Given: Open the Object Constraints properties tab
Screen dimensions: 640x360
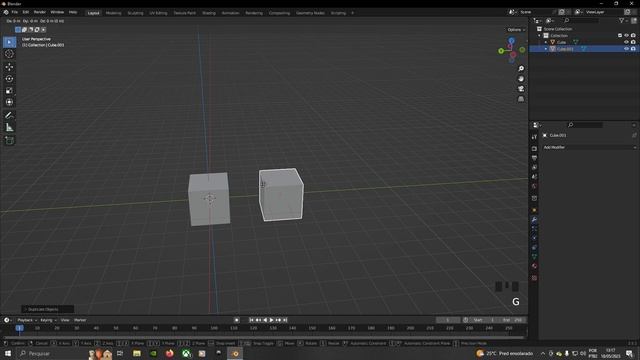Looking at the screenshot, I should pyautogui.click(x=534, y=248).
